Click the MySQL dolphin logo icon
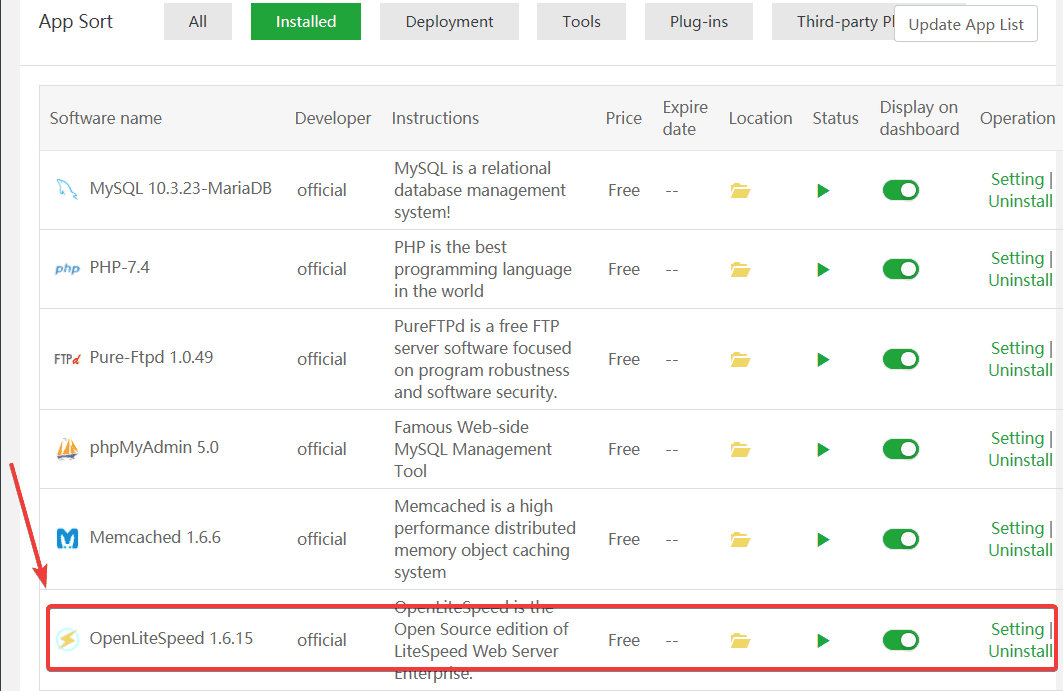This screenshot has width=1063, height=691. point(67,189)
